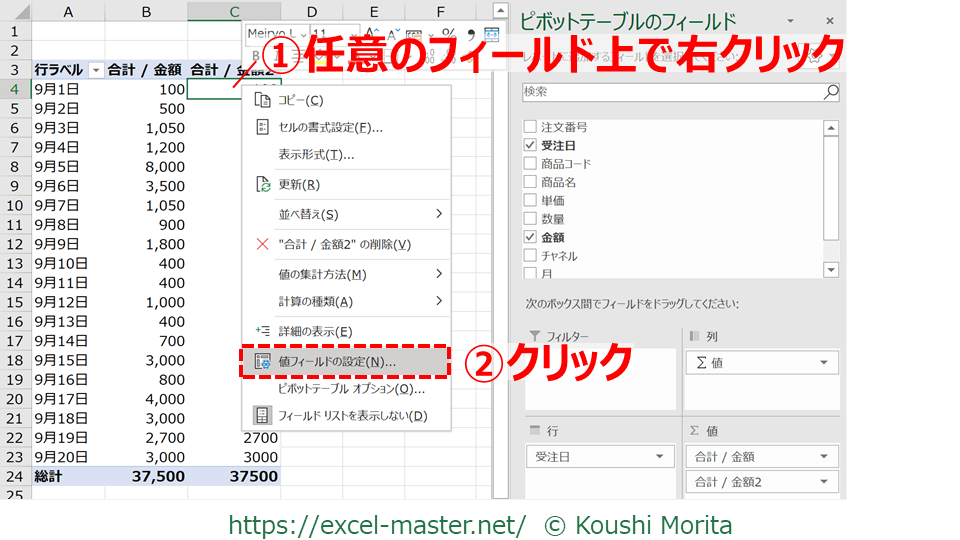Click the Show Details (詳細の表示) icon
Screen dimensions: 960x540
263,331
